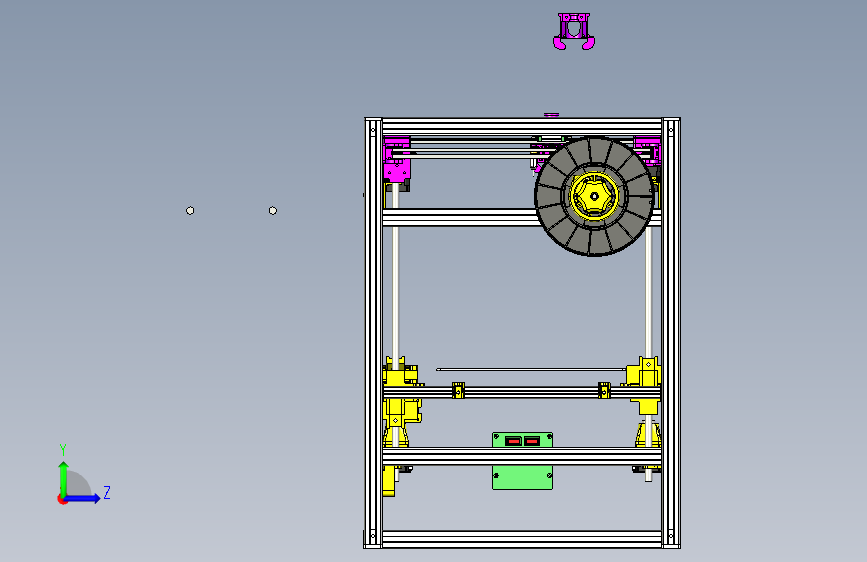867x562 pixels.
Task: Select the left small yellow clip on the rail
Action: 458,390
